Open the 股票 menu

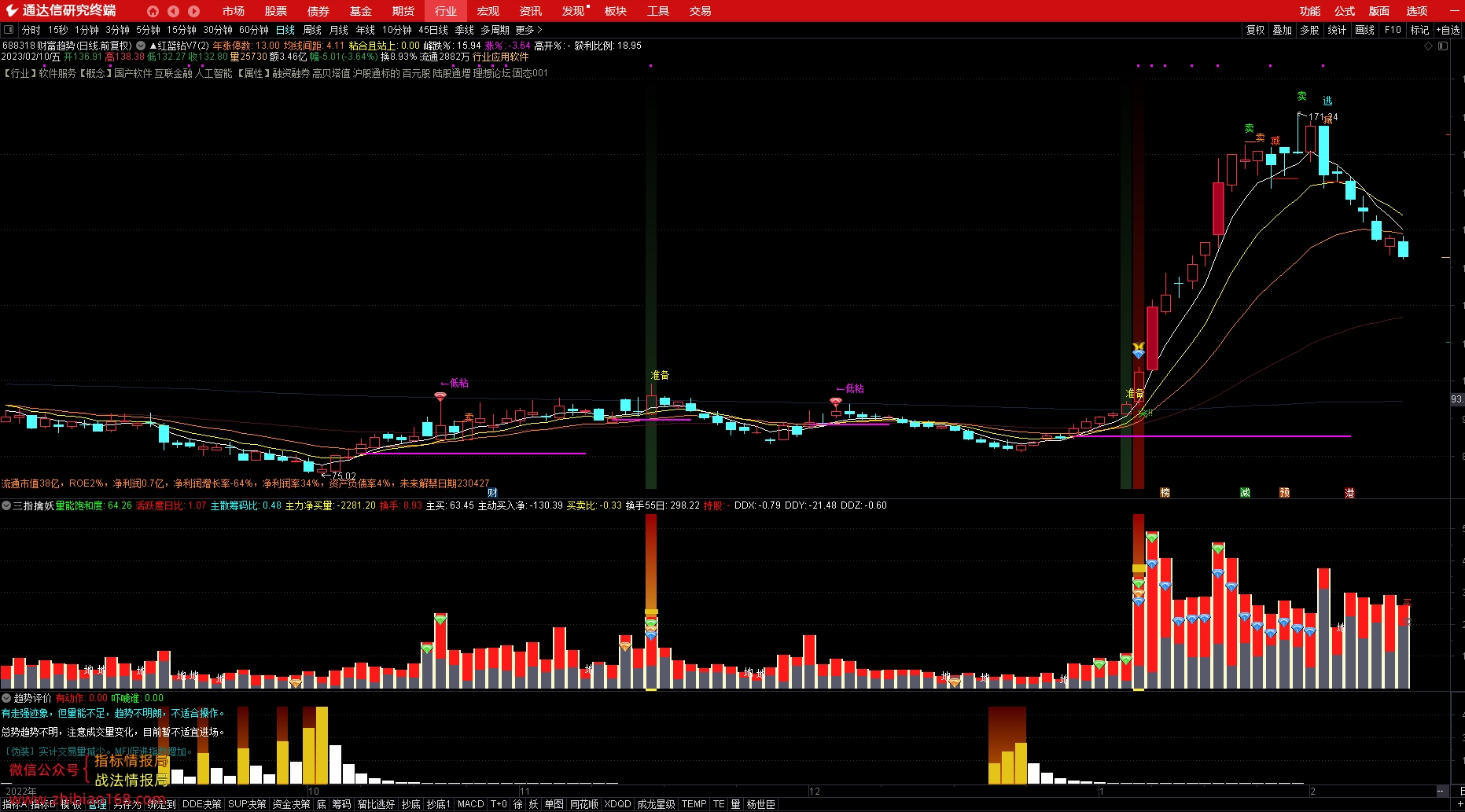pos(276,11)
